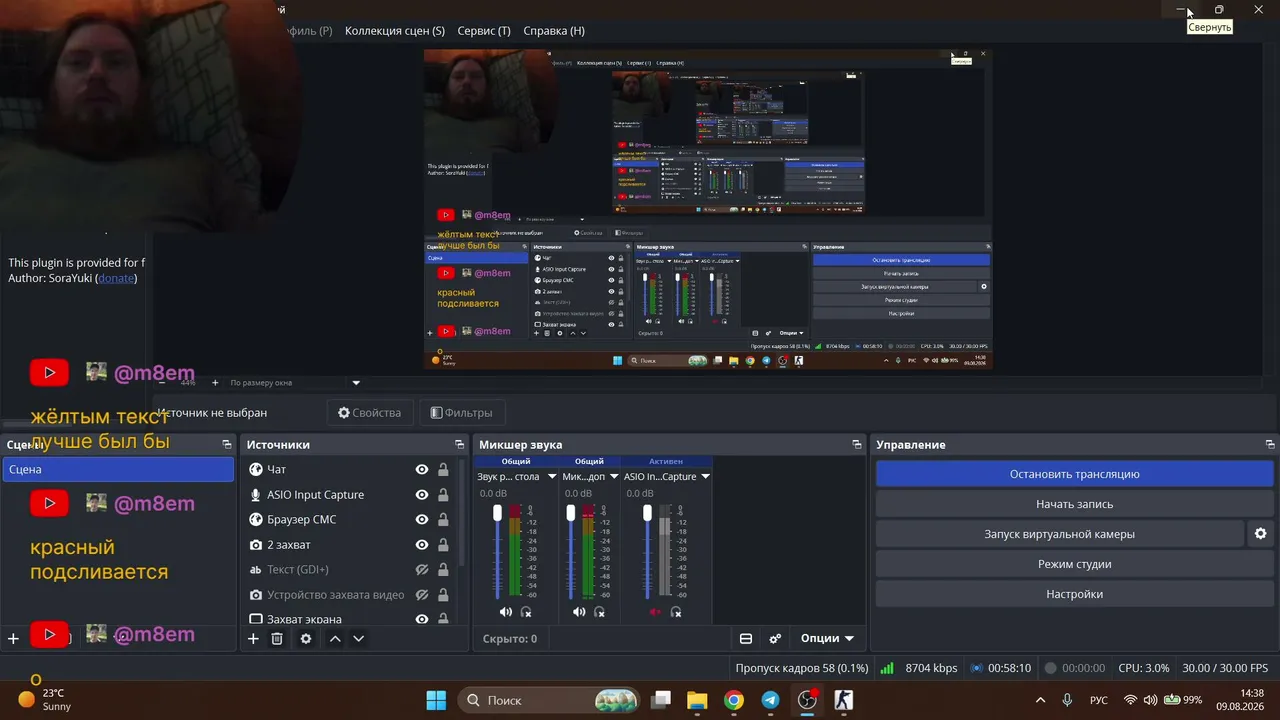Move source up with the up arrow
The image size is (1280, 720).
[x=335, y=639]
